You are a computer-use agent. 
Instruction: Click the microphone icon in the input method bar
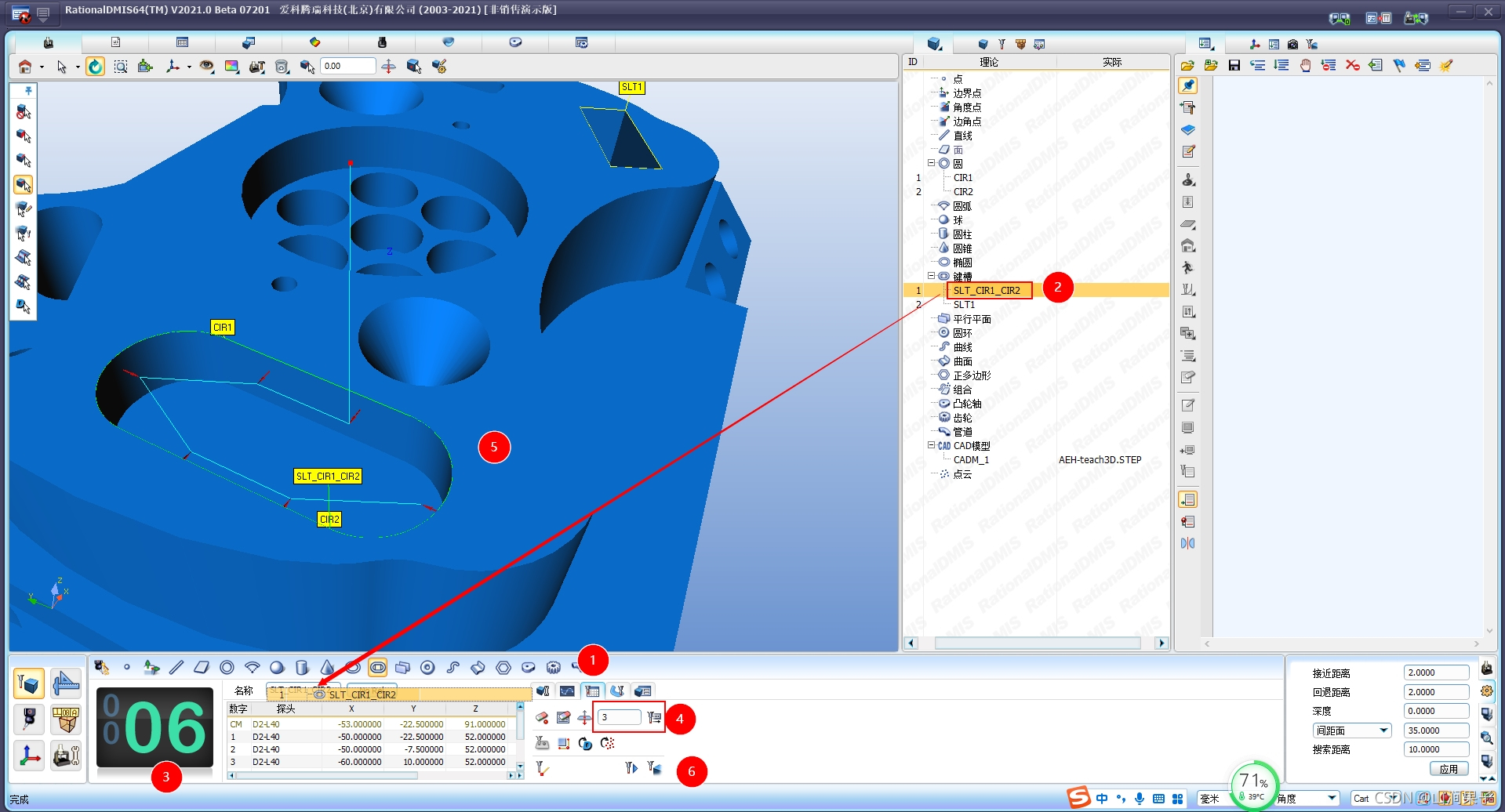(1140, 799)
